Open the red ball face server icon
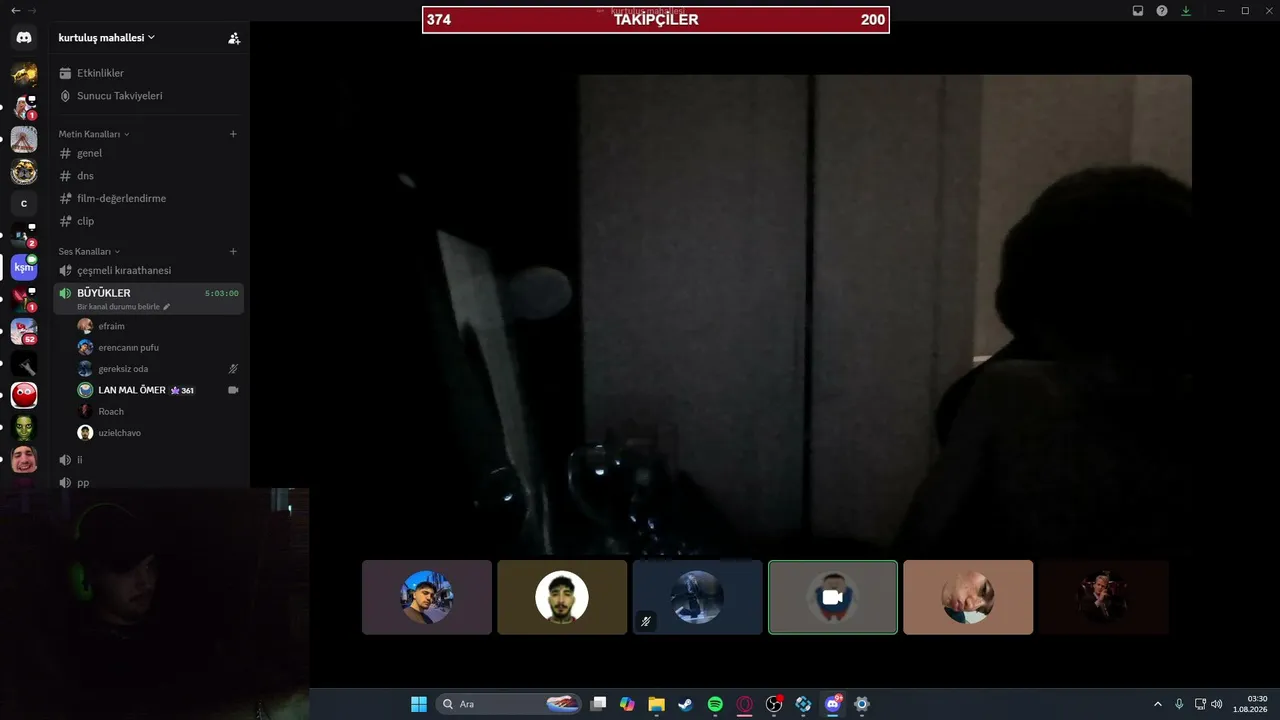The height and width of the screenshot is (720, 1280). pyautogui.click(x=24, y=395)
